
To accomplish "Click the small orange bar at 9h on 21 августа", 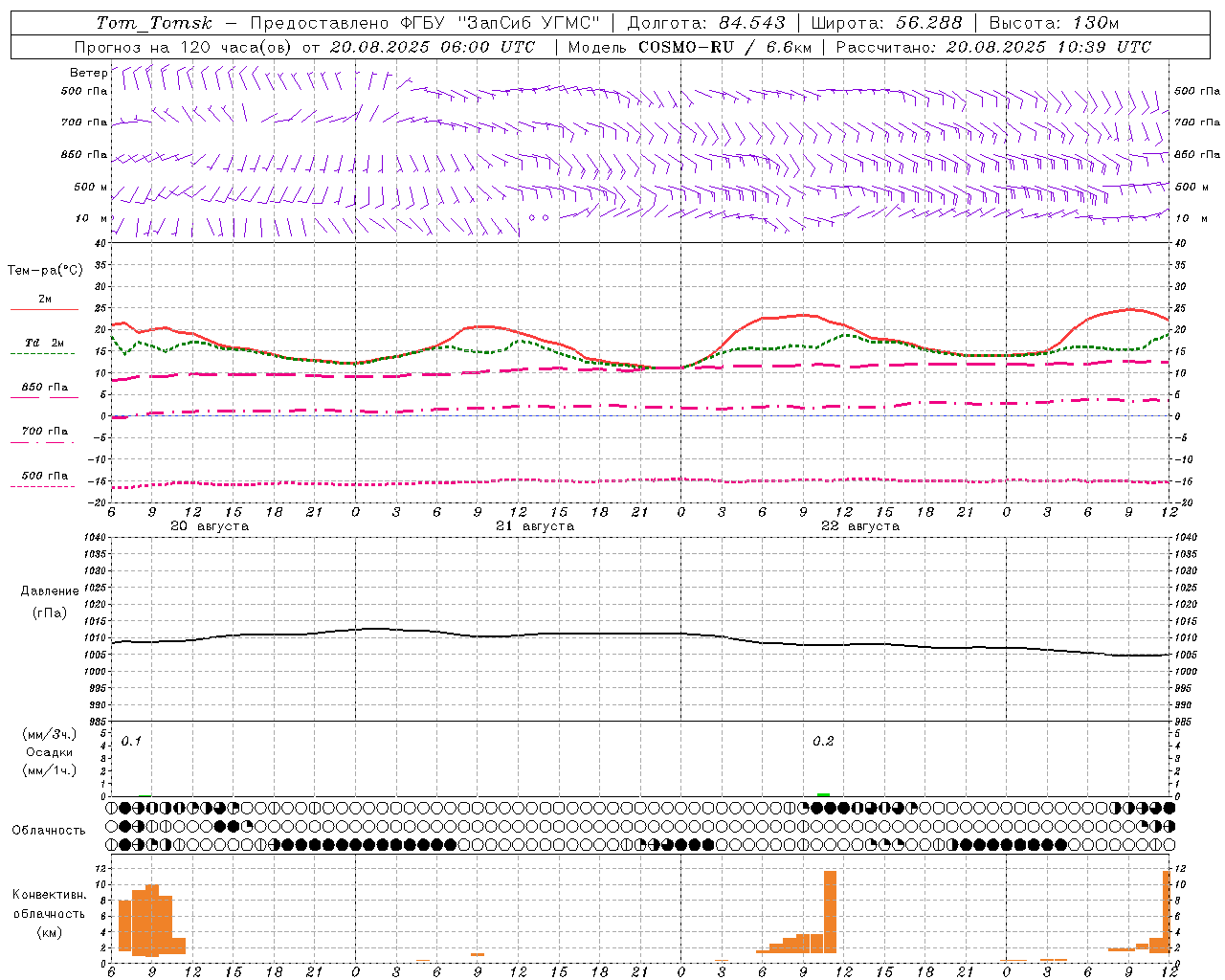I will coord(477,954).
